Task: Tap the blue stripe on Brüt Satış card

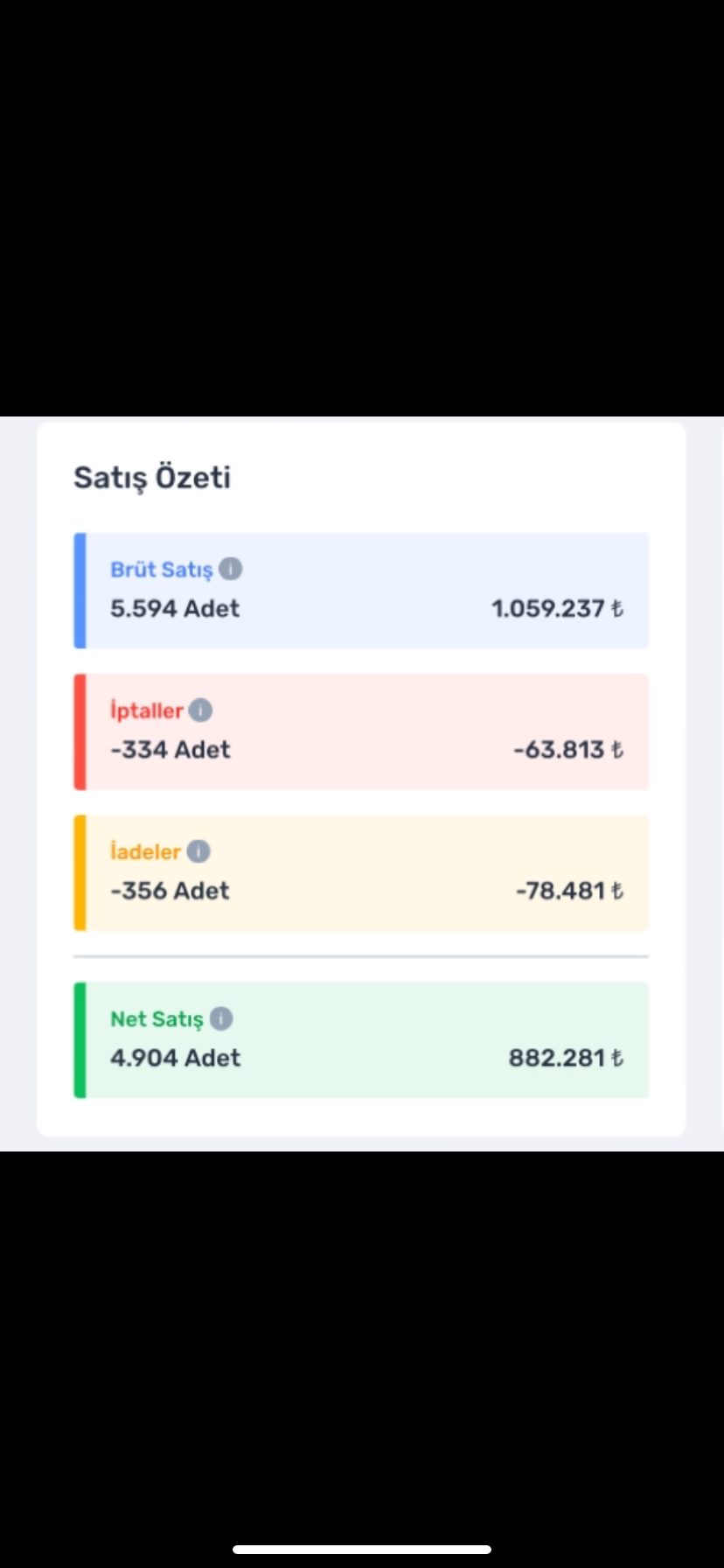Action: pos(80,591)
